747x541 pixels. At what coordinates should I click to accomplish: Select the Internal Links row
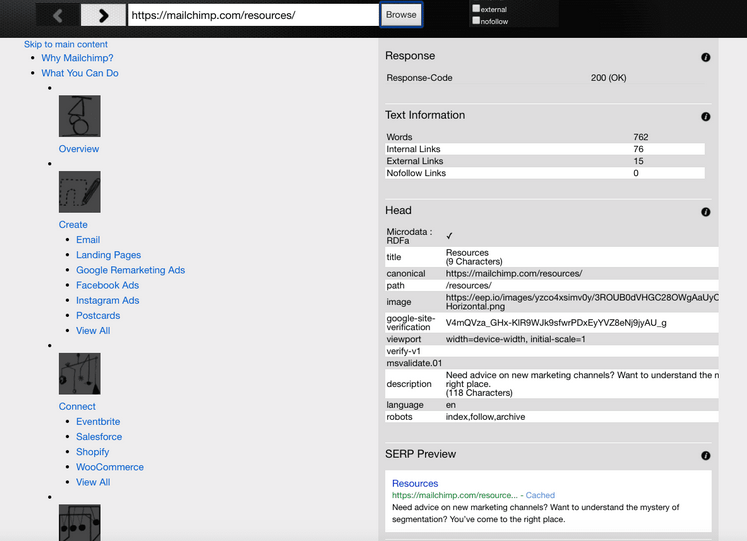[545, 149]
